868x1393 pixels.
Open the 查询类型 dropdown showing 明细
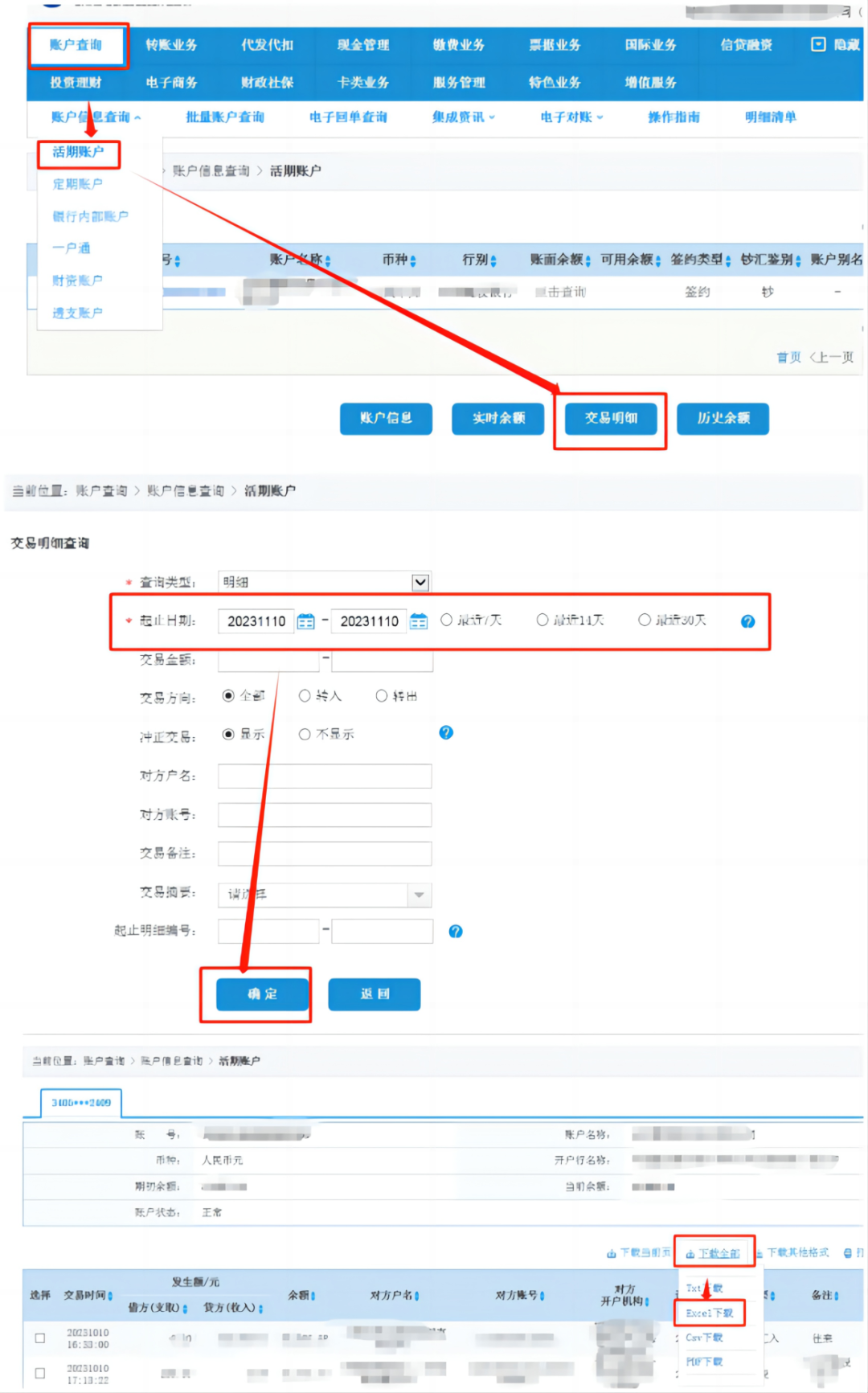coord(325,582)
